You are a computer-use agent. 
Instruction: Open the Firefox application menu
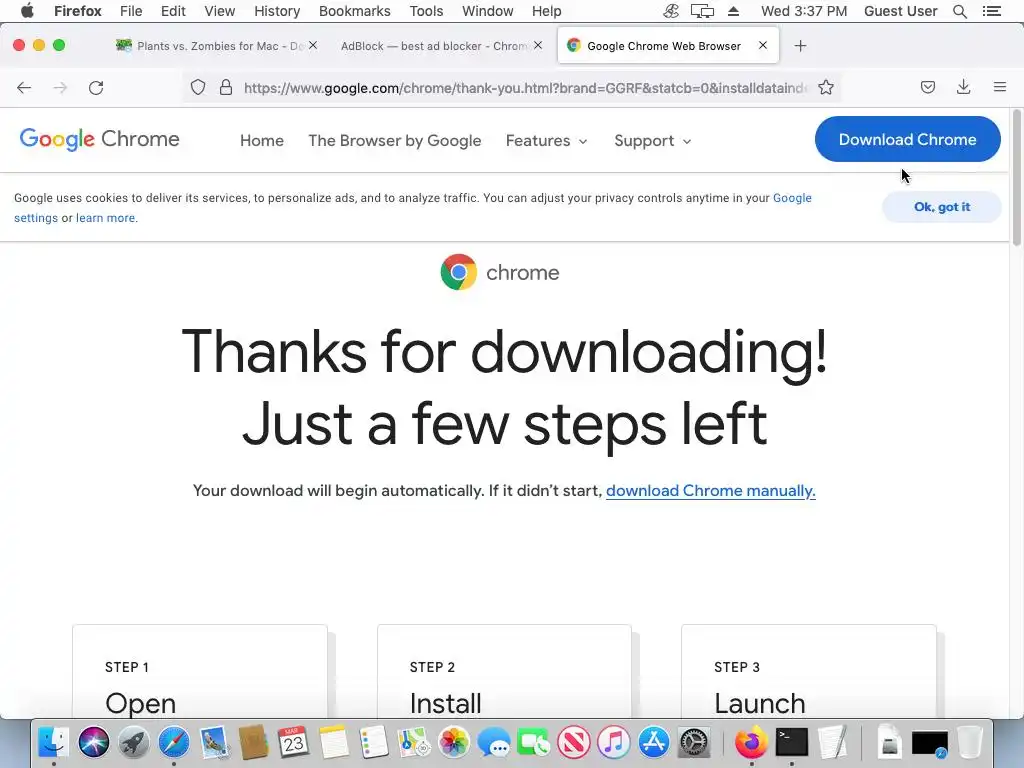click(78, 11)
